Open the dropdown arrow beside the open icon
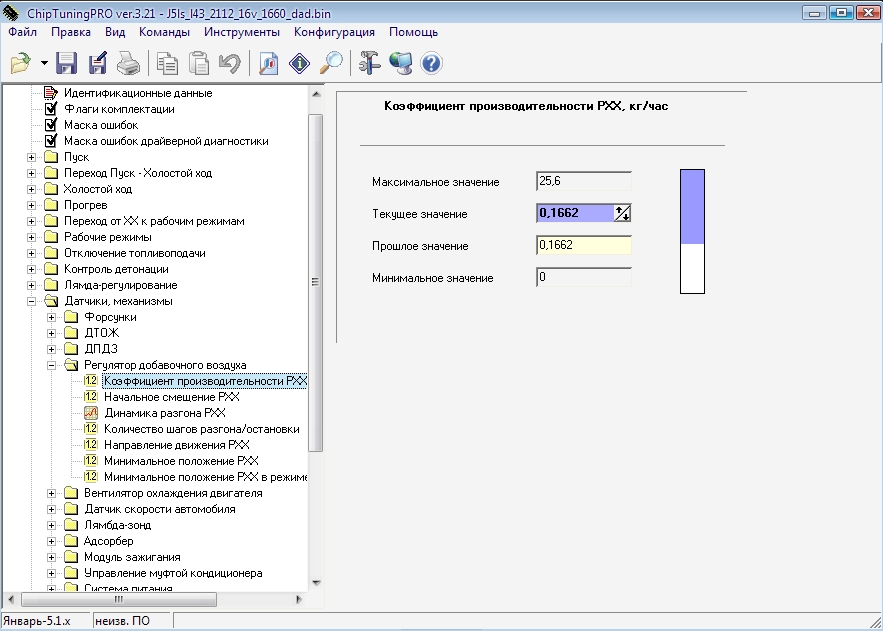 45,64
